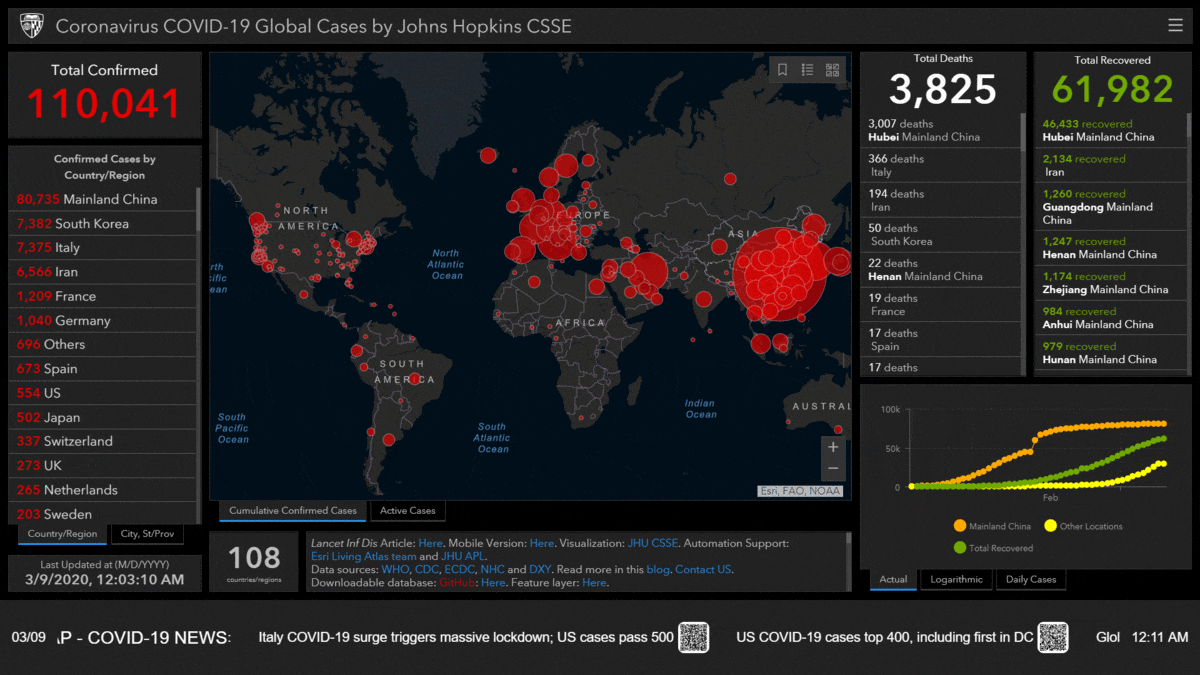The height and width of the screenshot is (675, 1200).
Task: Select Switzerland in confirmed cases list
Action: 103,441
